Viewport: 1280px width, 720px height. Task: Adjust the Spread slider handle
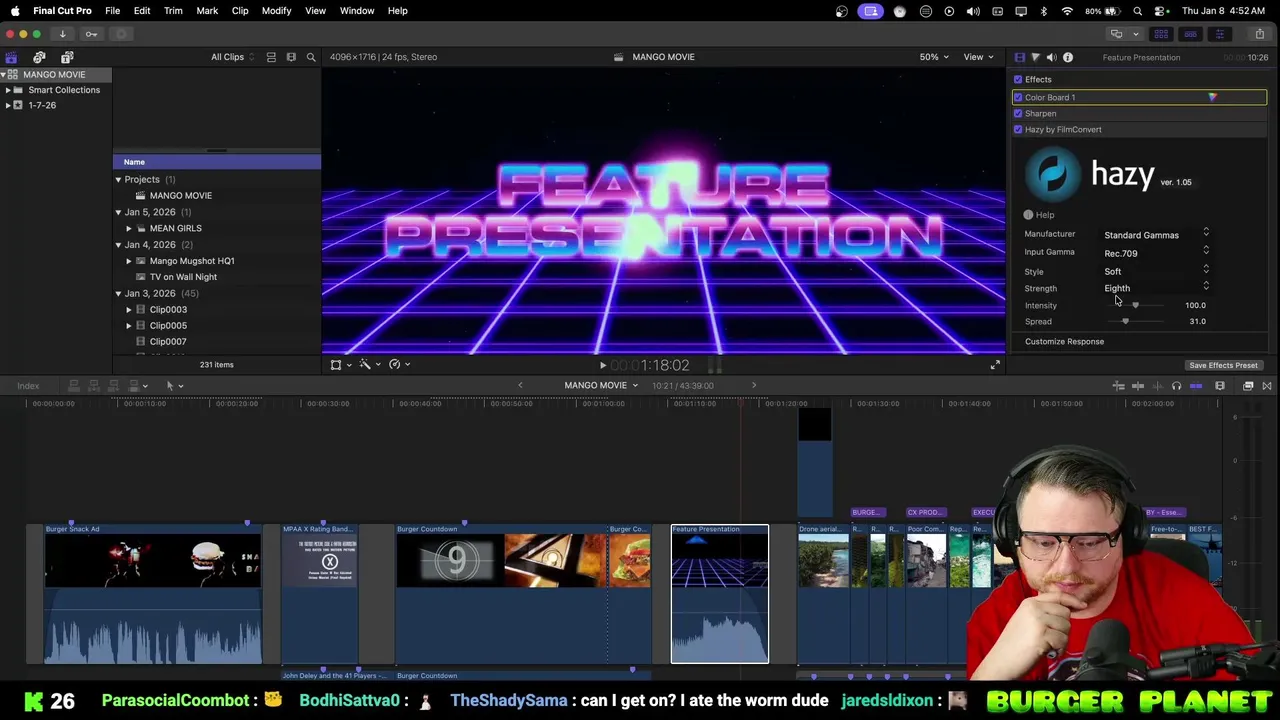(x=1125, y=322)
